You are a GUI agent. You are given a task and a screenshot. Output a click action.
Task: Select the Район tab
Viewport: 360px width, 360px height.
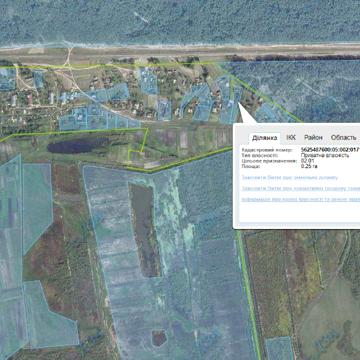[313, 137]
